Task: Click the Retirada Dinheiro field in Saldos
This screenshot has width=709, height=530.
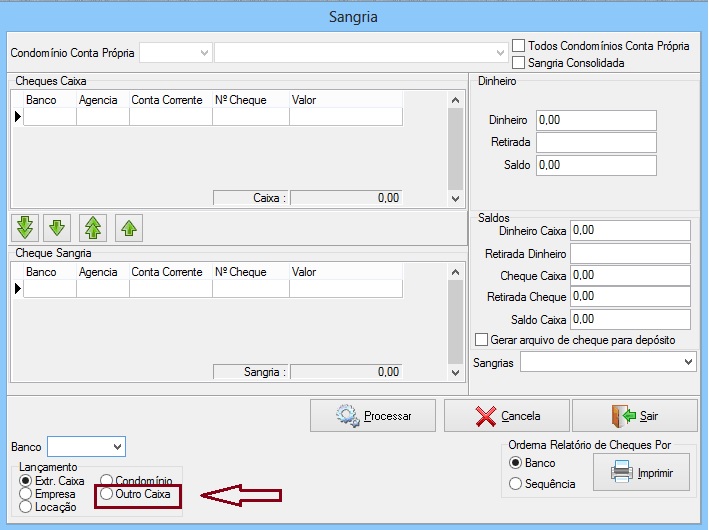Action: point(630,253)
